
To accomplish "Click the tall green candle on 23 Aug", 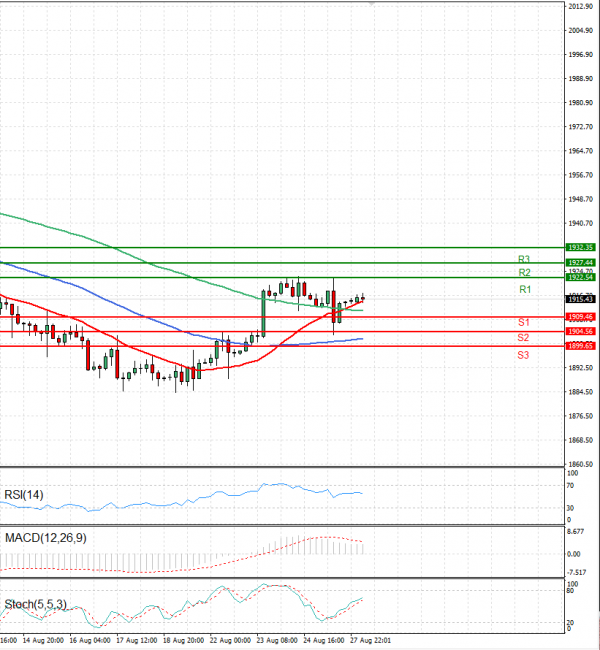I will [263, 314].
